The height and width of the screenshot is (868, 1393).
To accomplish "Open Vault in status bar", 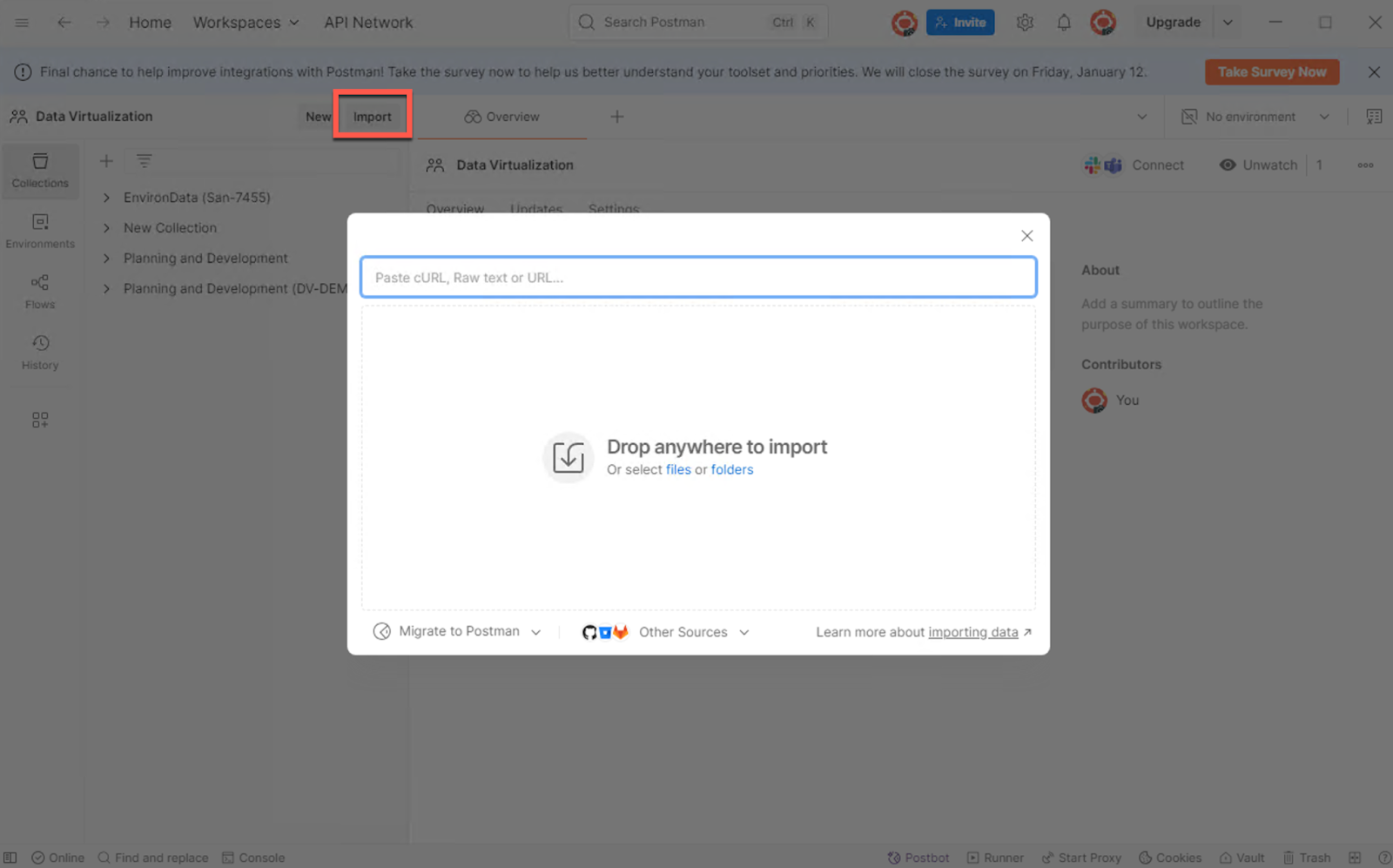I will pyautogui.click(x=1242, y=858).
